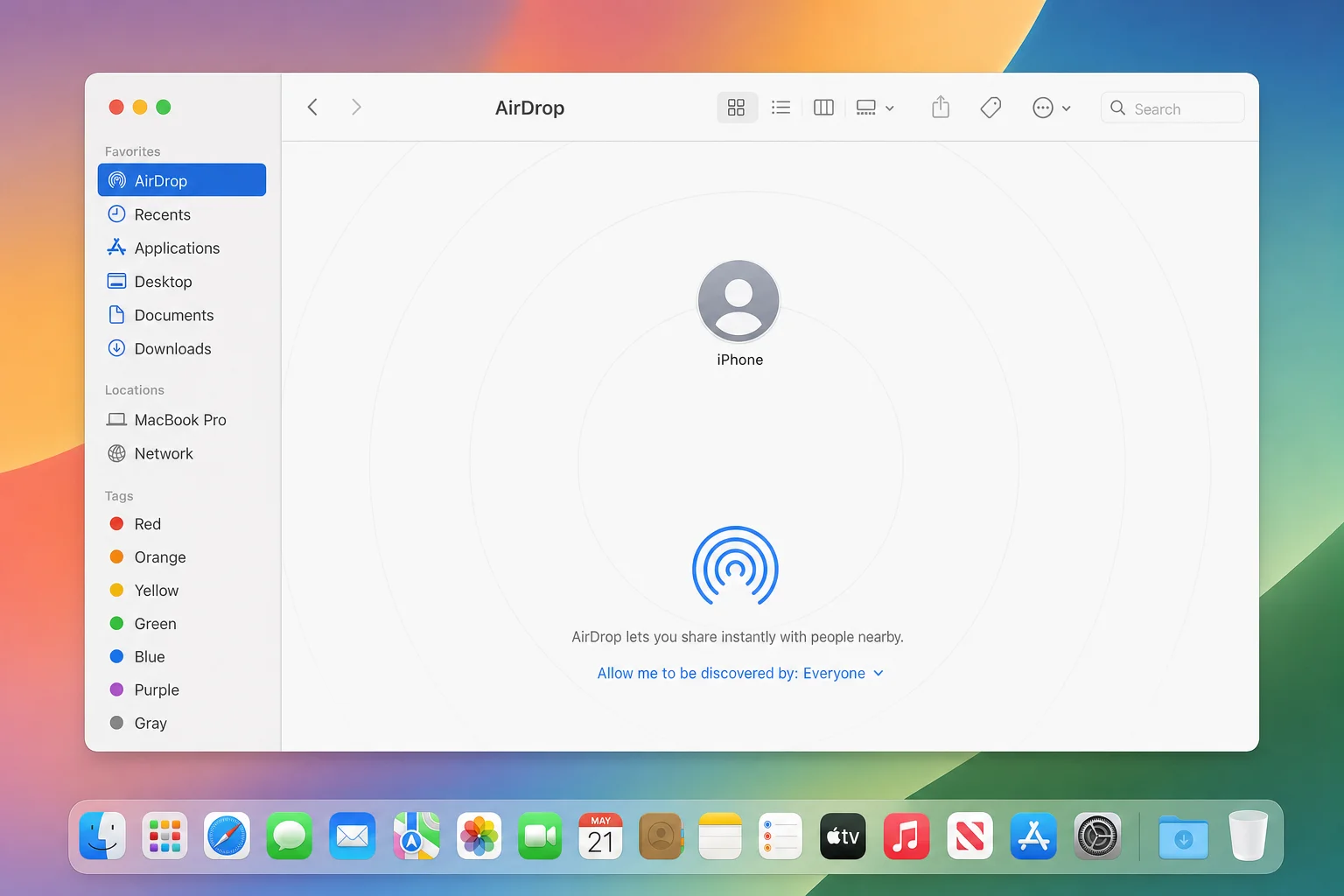Open the More actions ellipsis menu
The height and width of the screenshot is (896, 1344).
coord(1051,108)
